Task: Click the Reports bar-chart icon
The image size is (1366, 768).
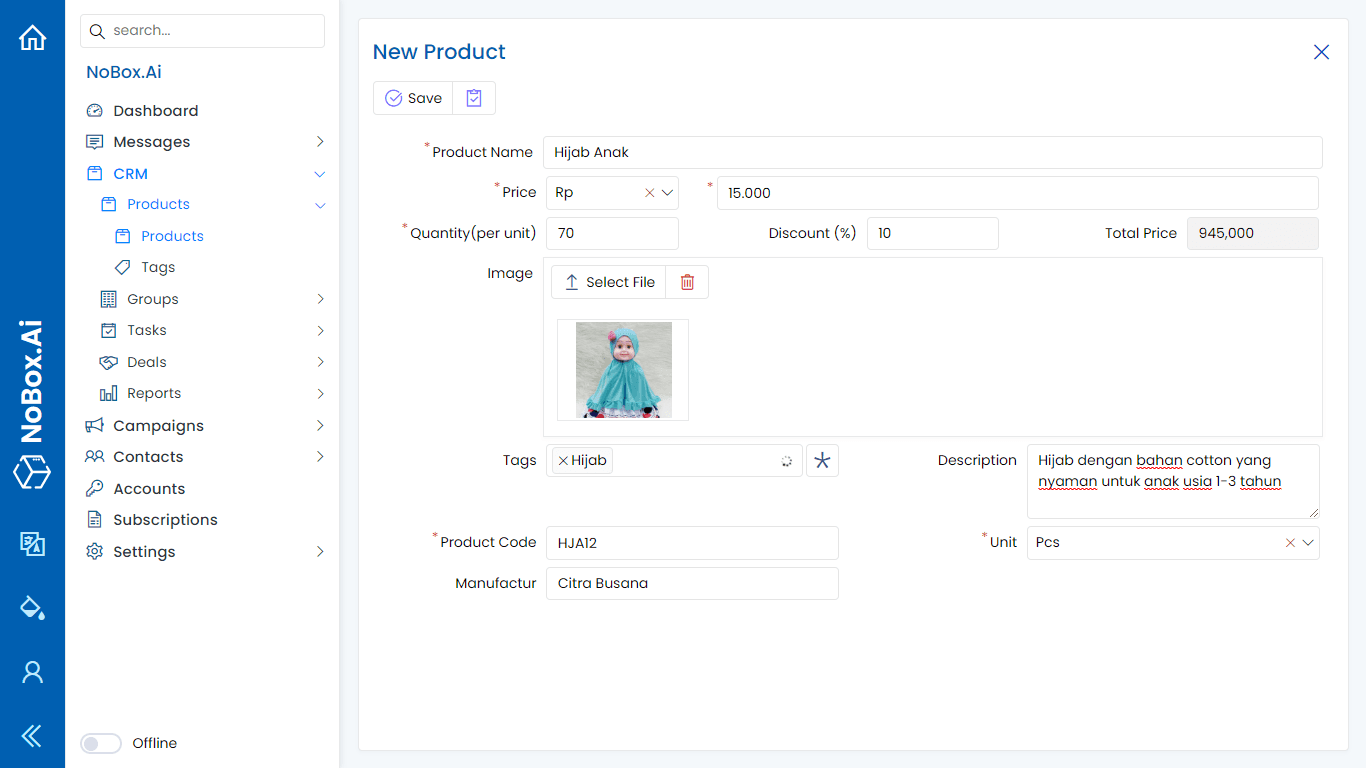Action: (107, 393)
